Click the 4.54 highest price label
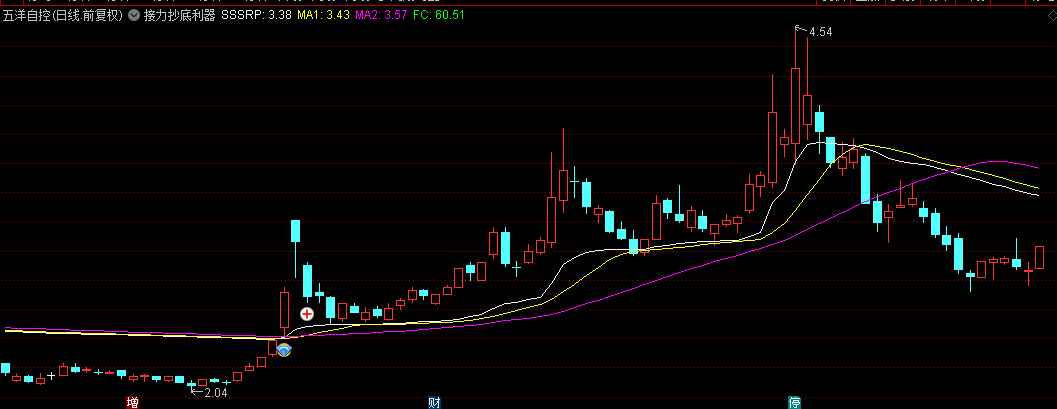This screenshot has width=1057, height=409. [x=821, y=32]
